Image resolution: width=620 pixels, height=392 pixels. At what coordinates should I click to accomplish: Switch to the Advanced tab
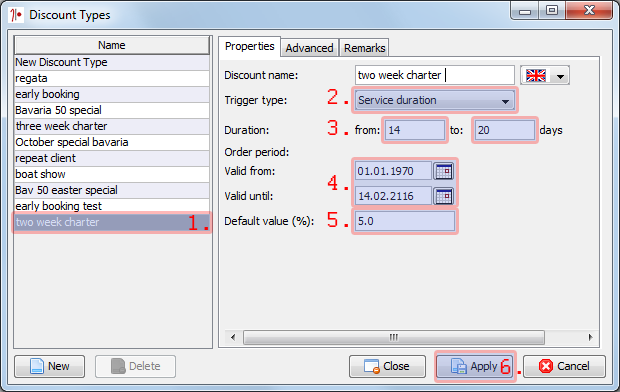pos(310,48)
